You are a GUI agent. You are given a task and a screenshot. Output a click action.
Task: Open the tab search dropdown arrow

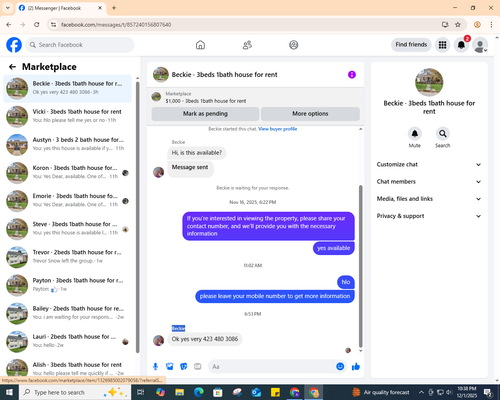click(x=8, y=8)
